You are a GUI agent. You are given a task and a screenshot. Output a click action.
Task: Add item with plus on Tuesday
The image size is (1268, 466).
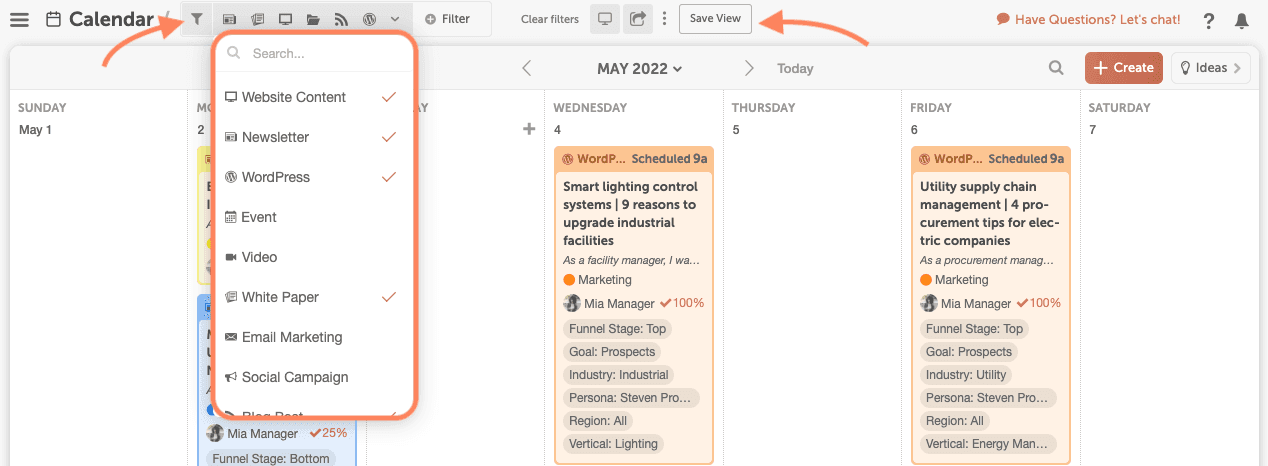[529, 129]
